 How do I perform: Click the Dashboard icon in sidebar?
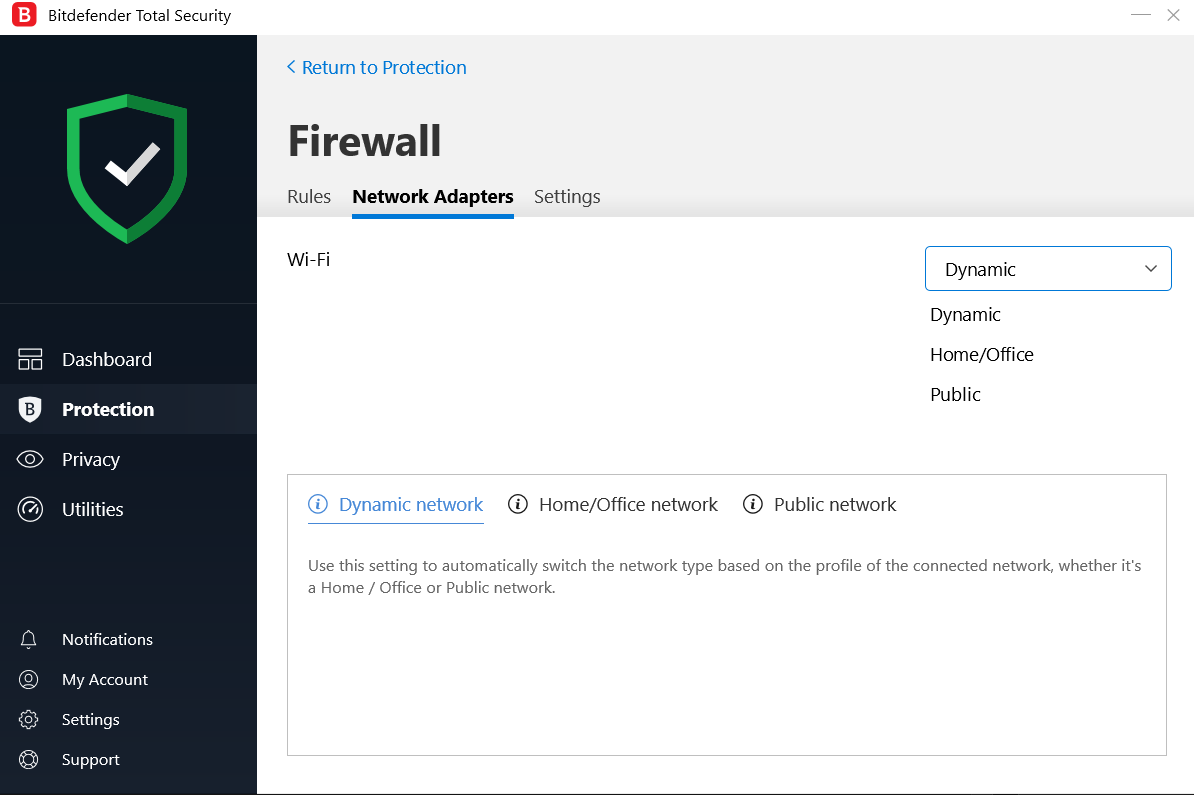click(x=30, y=360)
